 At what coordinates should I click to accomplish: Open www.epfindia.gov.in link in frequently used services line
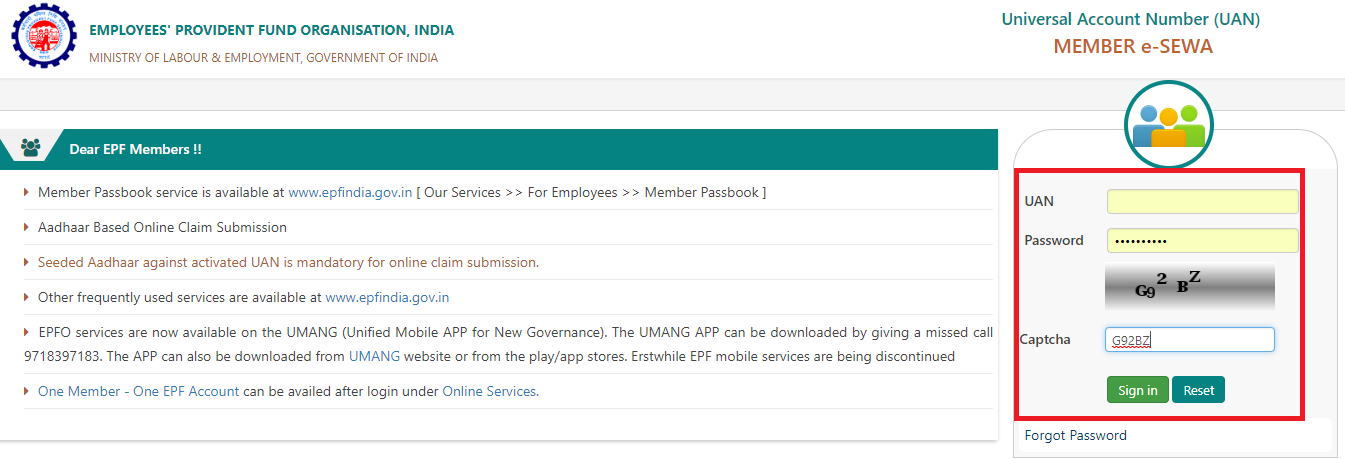(387, 297)
